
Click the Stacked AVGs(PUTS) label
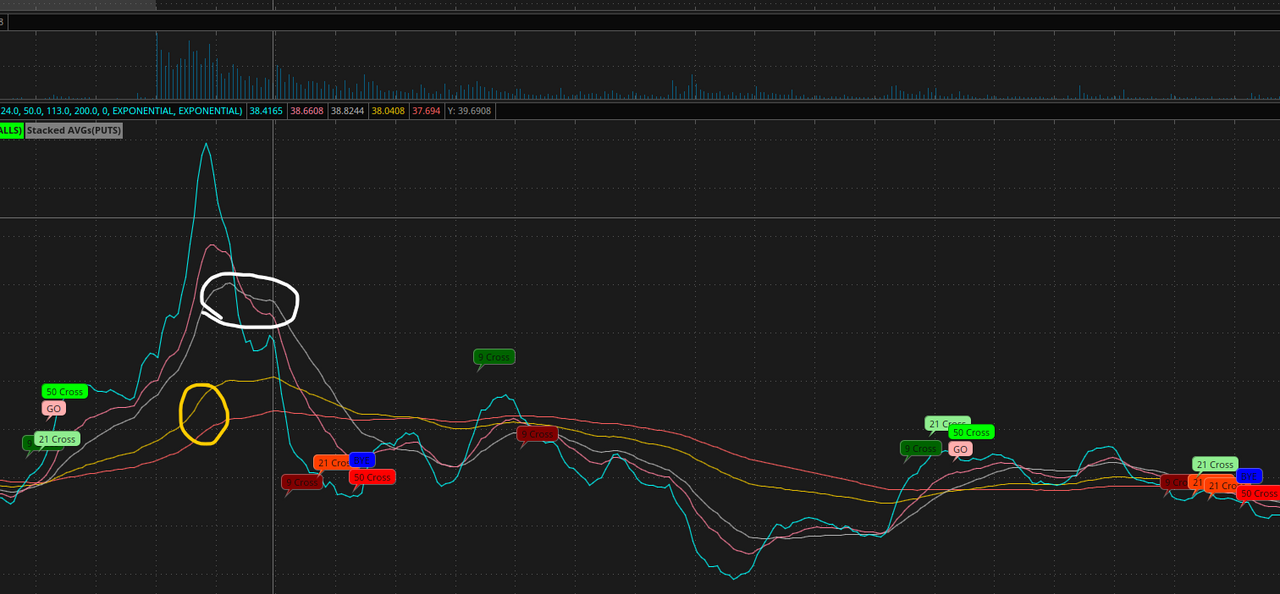tap(74, 130)
